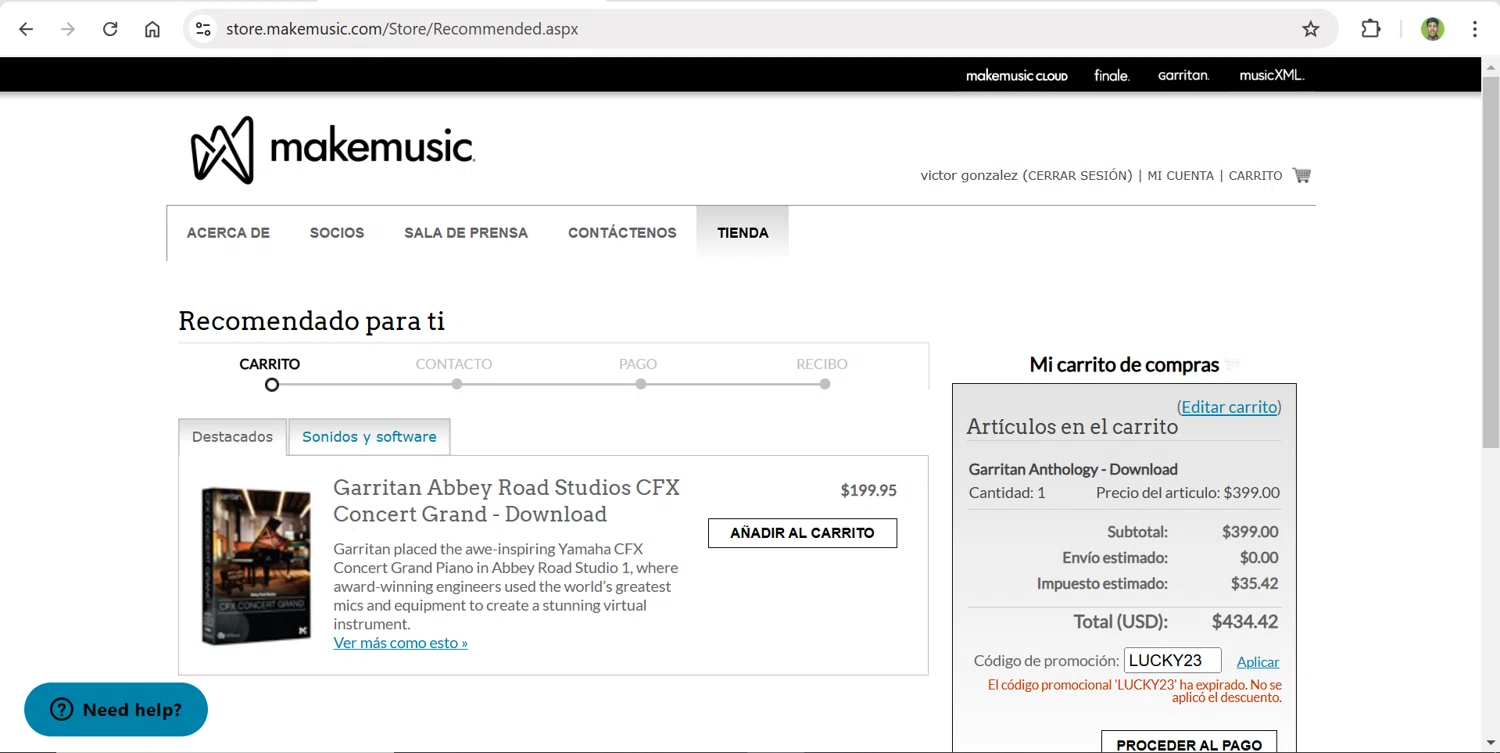This screenshot has width=1500, height=753.
Task: Go back with the browser back arrow
Action: pyautogui.click(x=26, y=29)
